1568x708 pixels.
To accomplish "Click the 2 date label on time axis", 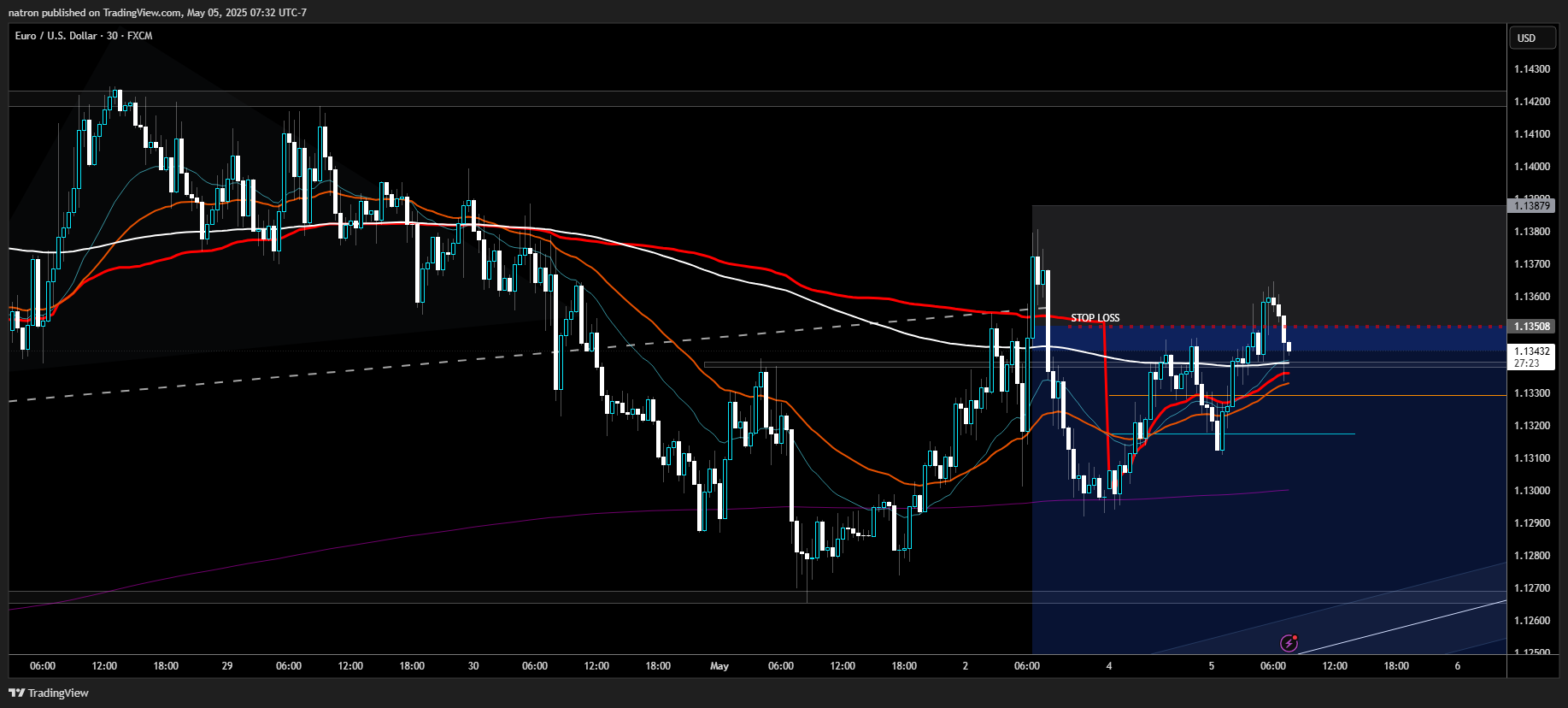I will [966, 666].
